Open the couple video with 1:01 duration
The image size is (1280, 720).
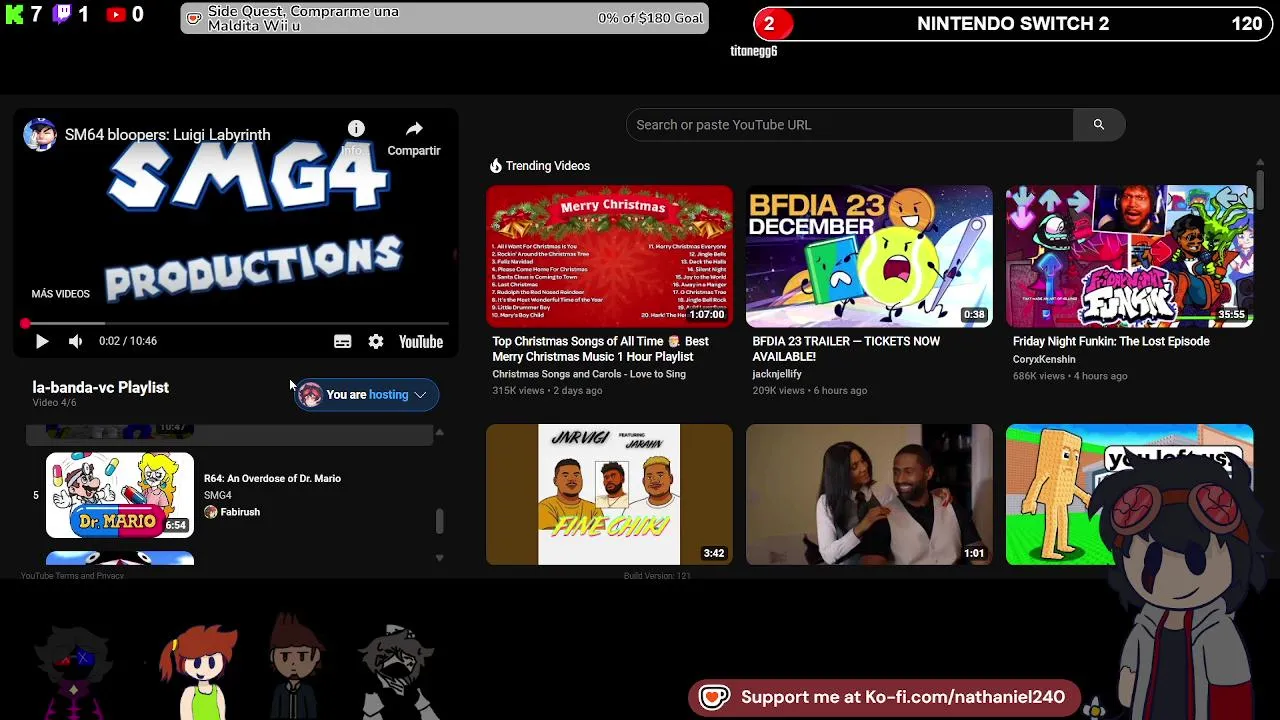869,494
